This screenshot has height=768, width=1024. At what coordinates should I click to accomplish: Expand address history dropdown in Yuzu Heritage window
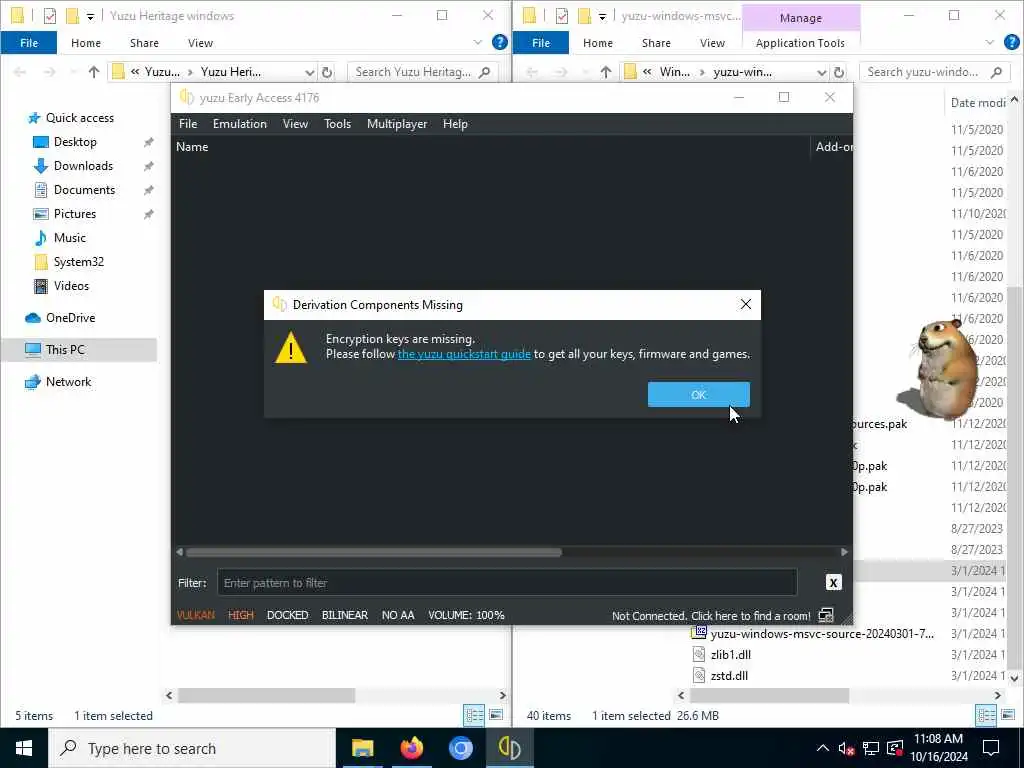[310, 72]
